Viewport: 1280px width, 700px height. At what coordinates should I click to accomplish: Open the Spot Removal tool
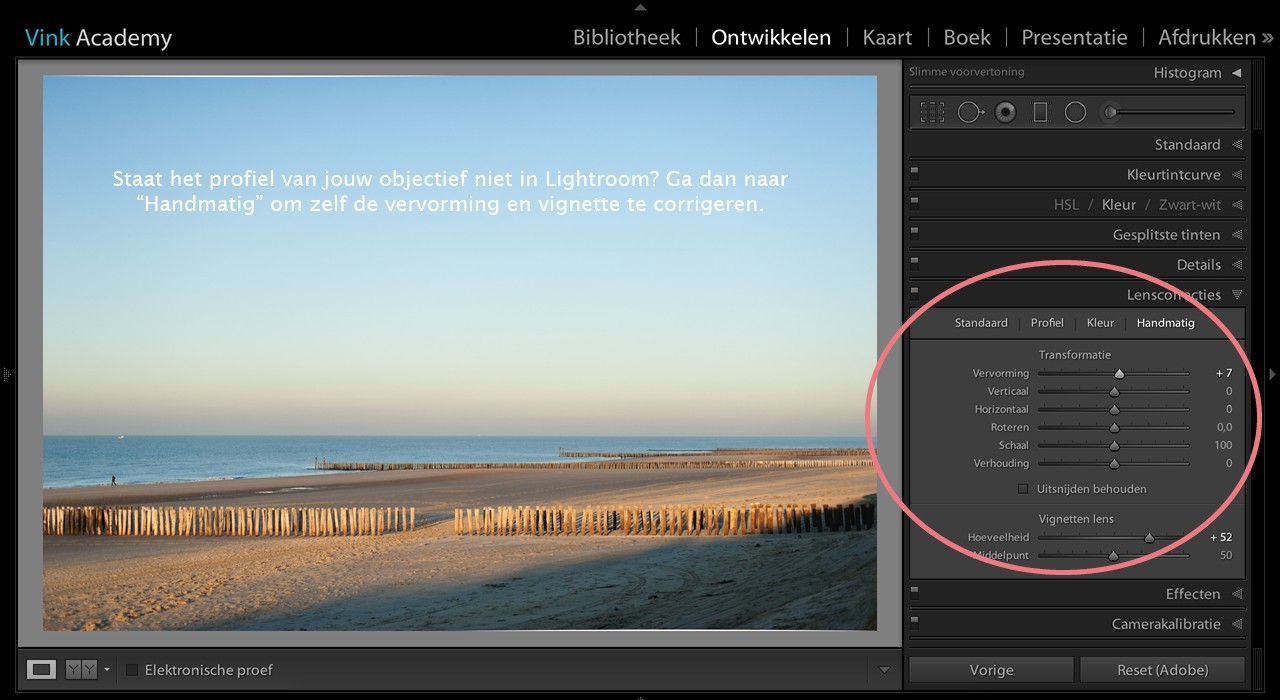[x=969, y=111]
